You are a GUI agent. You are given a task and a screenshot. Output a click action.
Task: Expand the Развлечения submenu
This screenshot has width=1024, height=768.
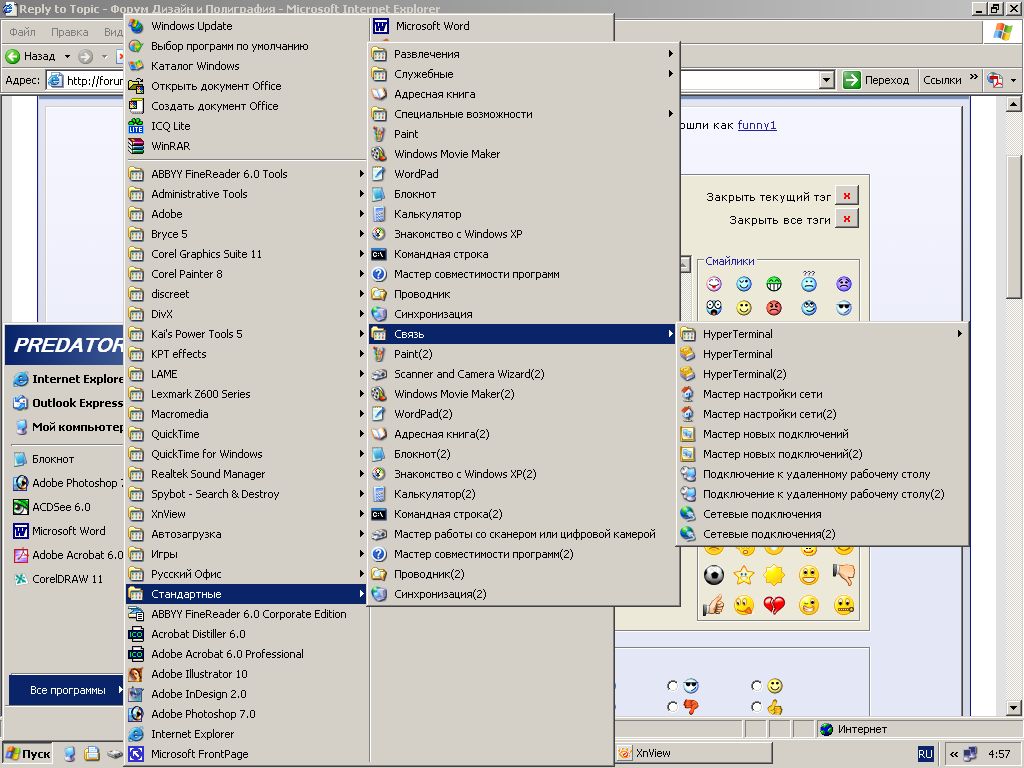click(523, 54)
